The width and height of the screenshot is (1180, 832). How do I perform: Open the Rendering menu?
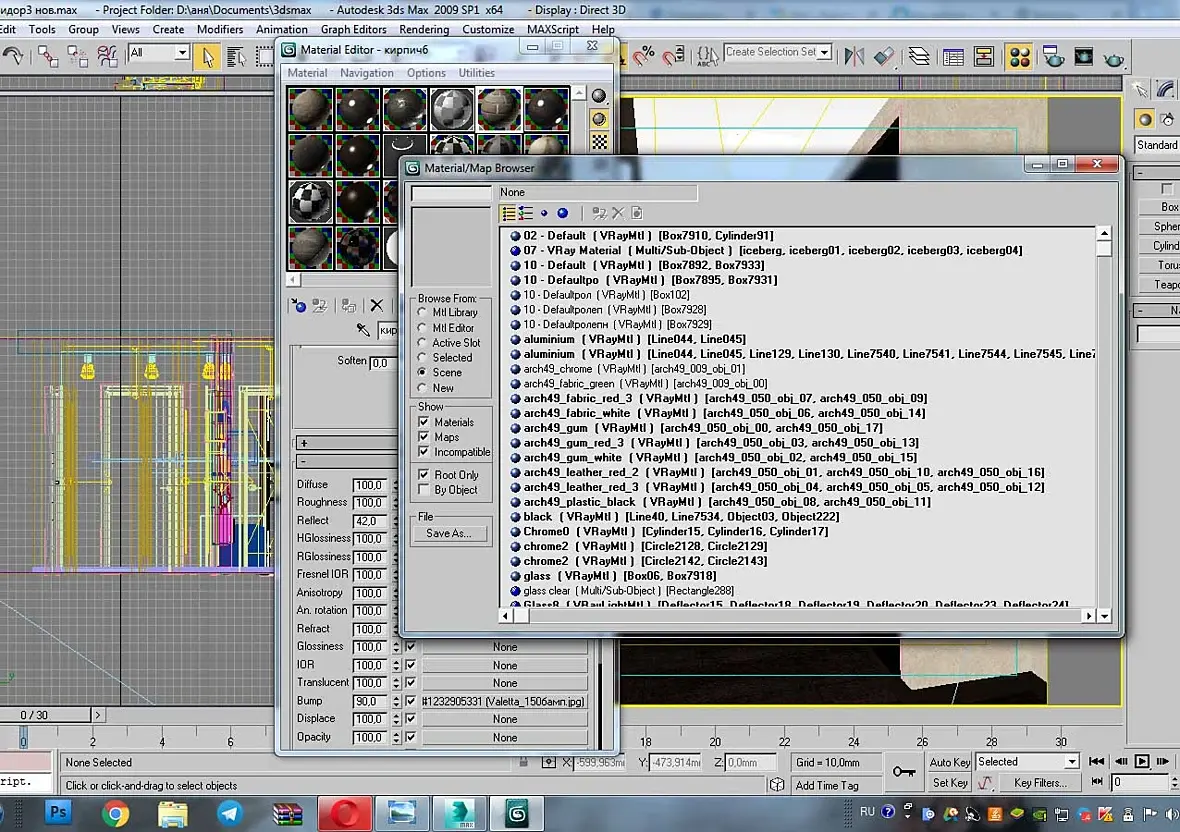pyautogui.click(x=424, y=29)
